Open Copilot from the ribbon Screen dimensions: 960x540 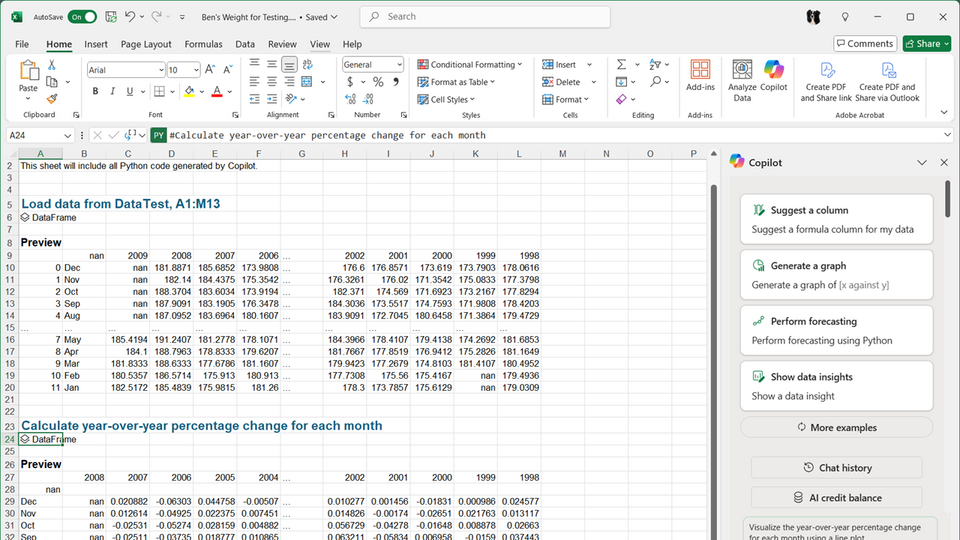[773, 70]
